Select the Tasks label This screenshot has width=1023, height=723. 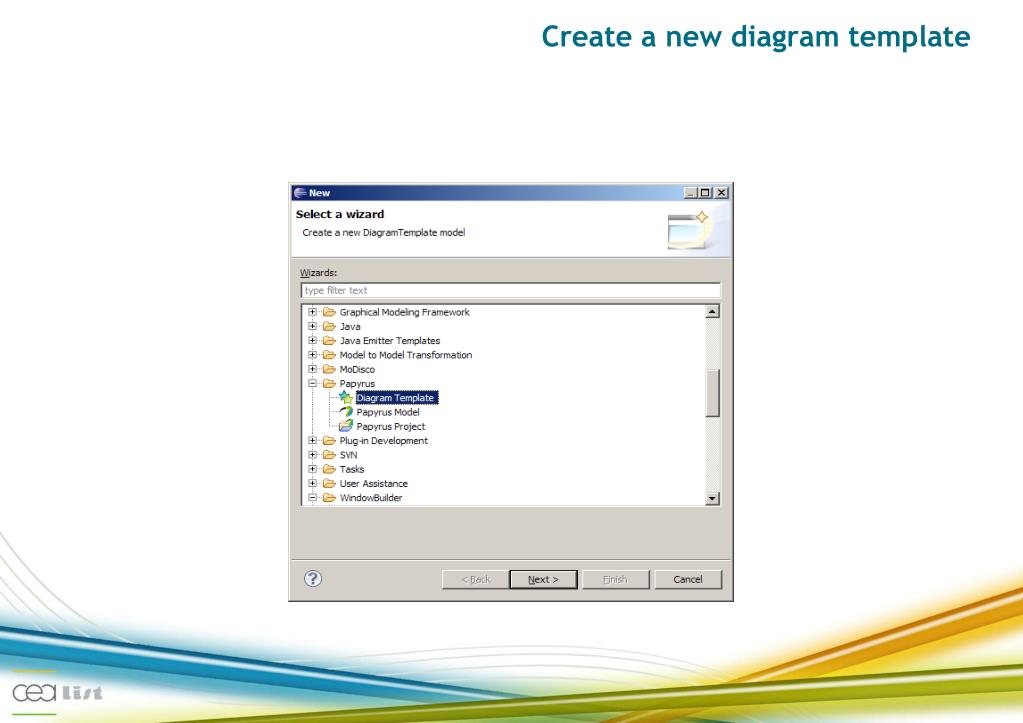tap(352, 469)
